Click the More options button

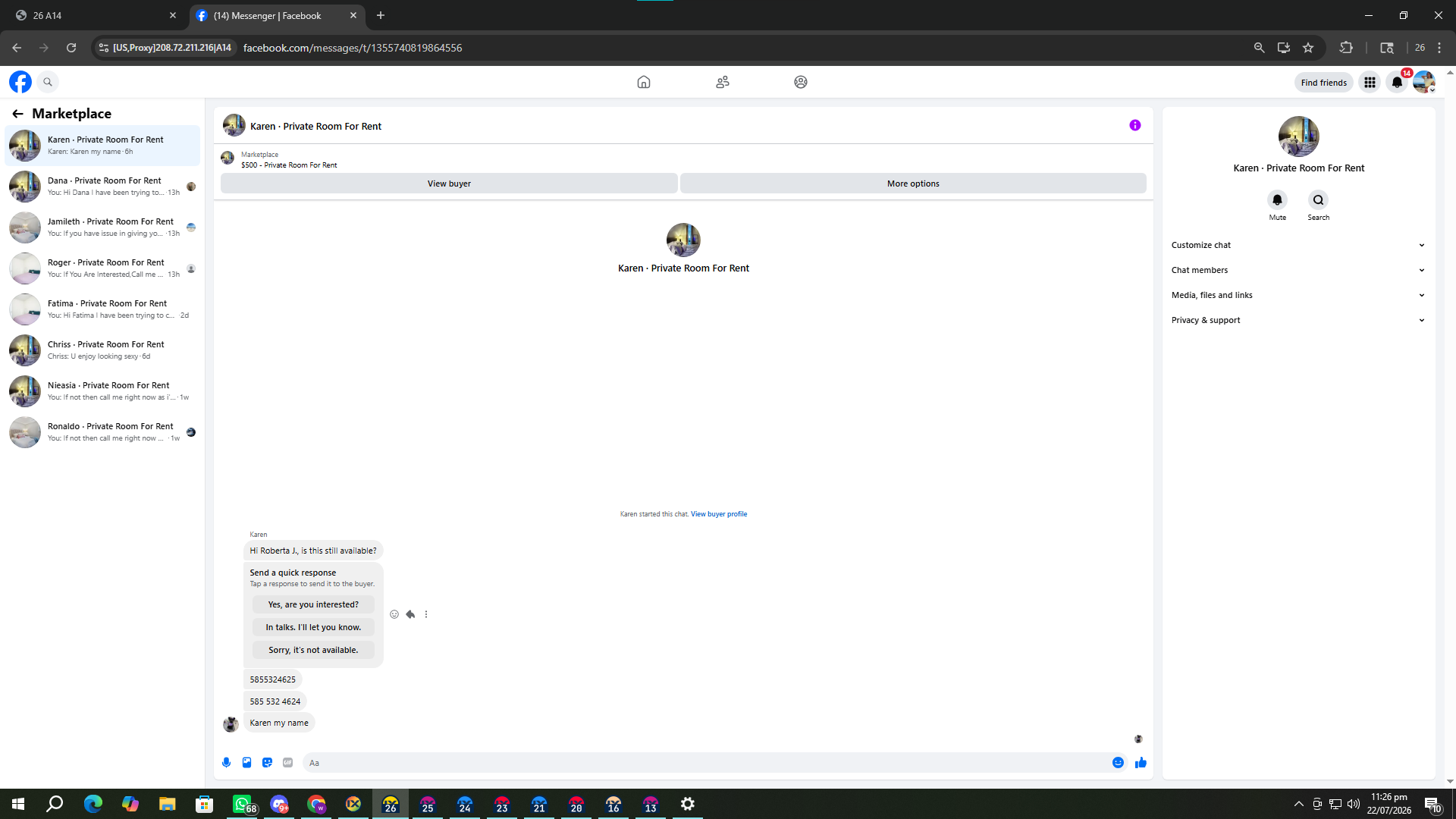pos(913,184)
